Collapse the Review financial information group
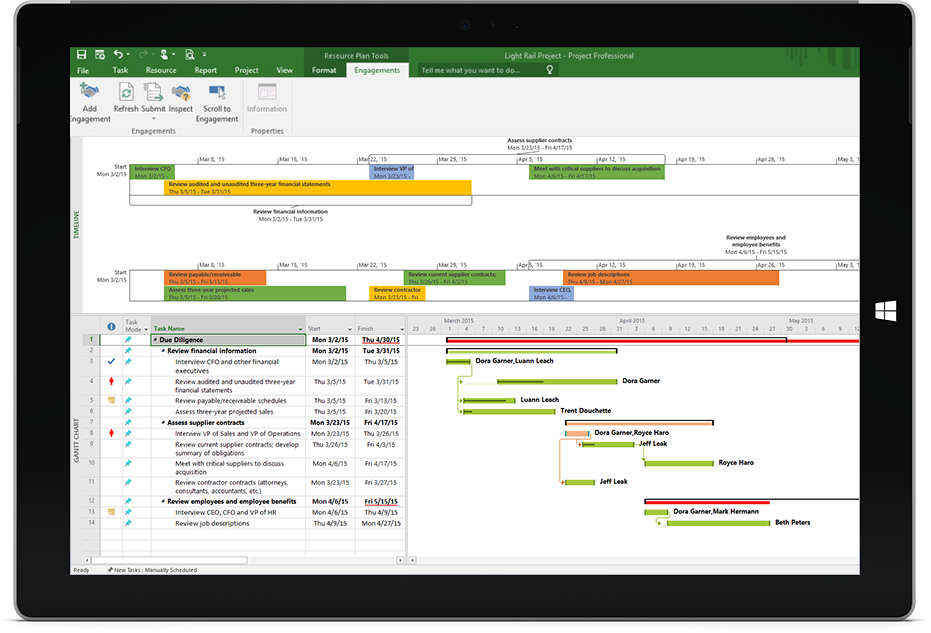The height and width of the screenshot is (633, 931). coord(163,351)
